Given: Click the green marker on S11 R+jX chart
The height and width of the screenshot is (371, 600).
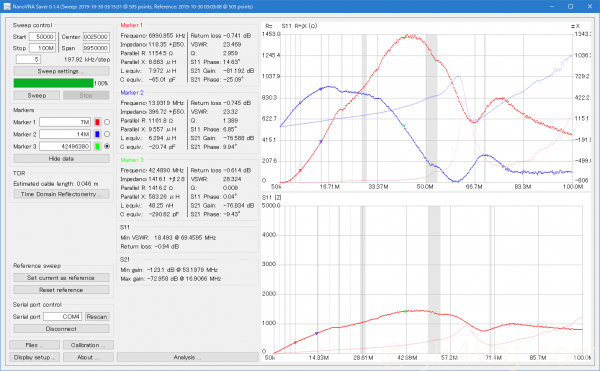Looking at the screenshot, I should tap(404, 37).
